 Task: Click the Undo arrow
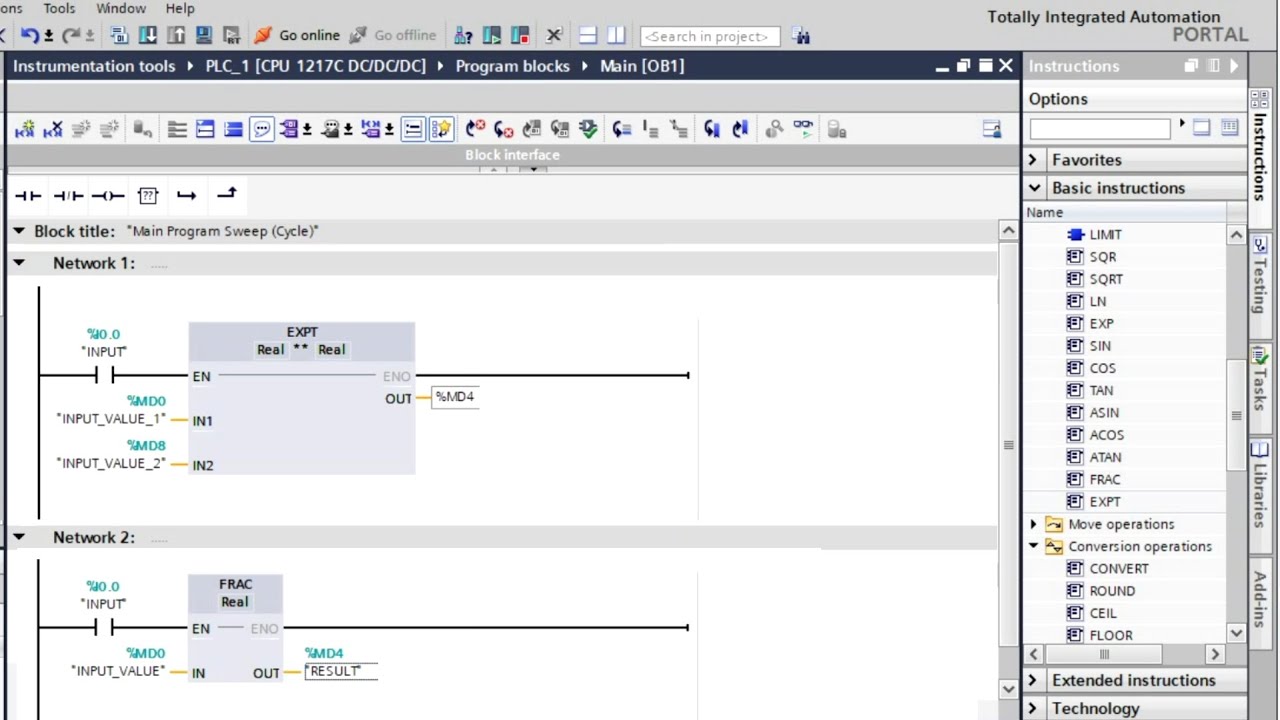coord(29,36)
